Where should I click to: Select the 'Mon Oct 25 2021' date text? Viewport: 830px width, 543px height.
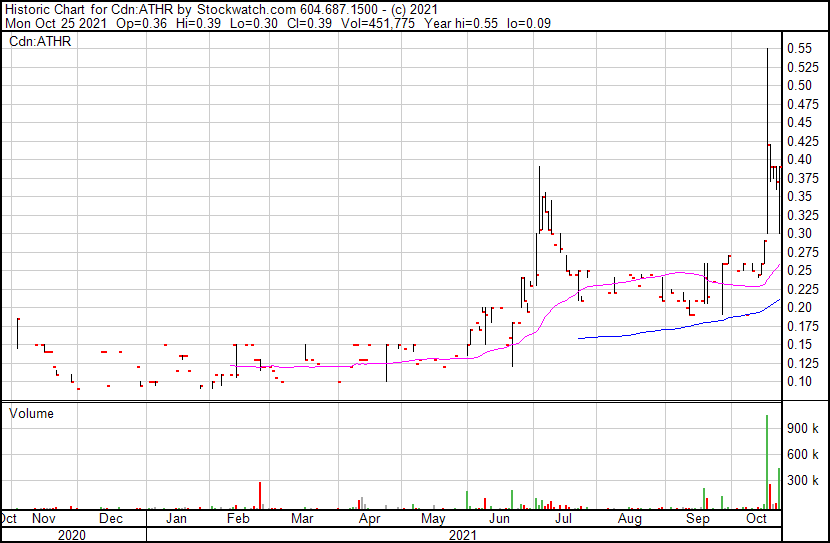click(x=56, y=23)
